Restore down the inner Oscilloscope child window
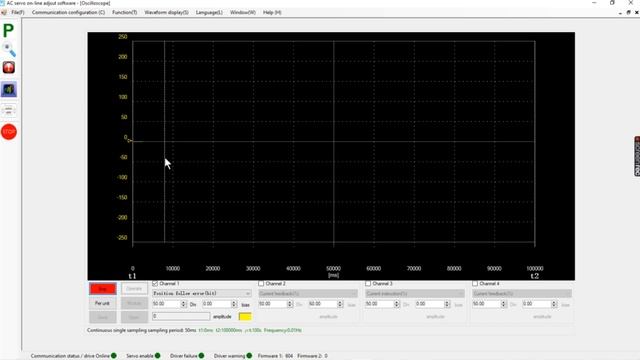Image resolution: width=640 pixels, height=360 pixels. coord(628,13)
